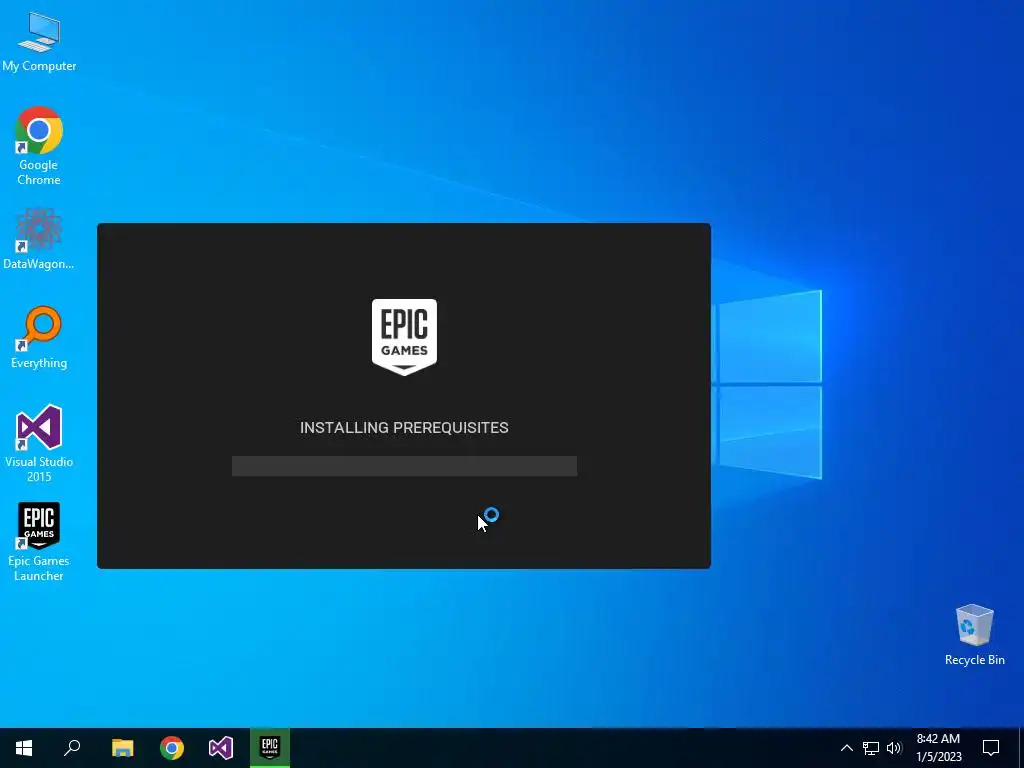This screenshot has height=768, width=1024.
Task: Open the Windows Start menu
Action: pos(24,748)
